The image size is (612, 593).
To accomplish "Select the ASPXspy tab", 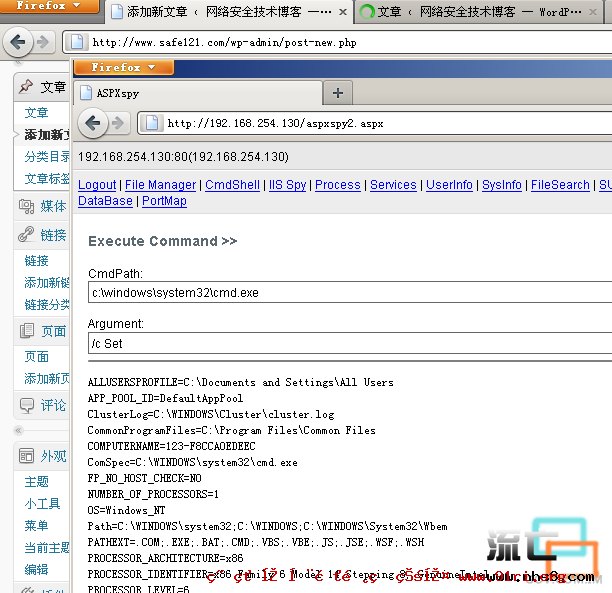I will click(x=198, y=93).
